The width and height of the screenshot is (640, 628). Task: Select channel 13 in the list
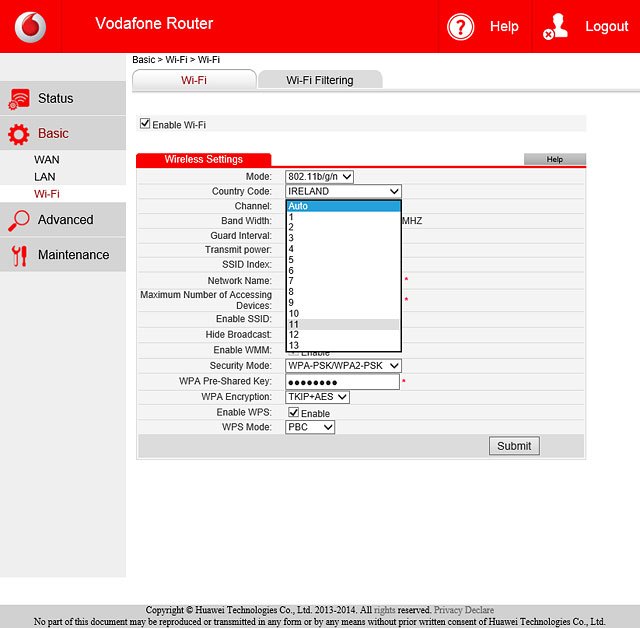click(x=343, y=345)
